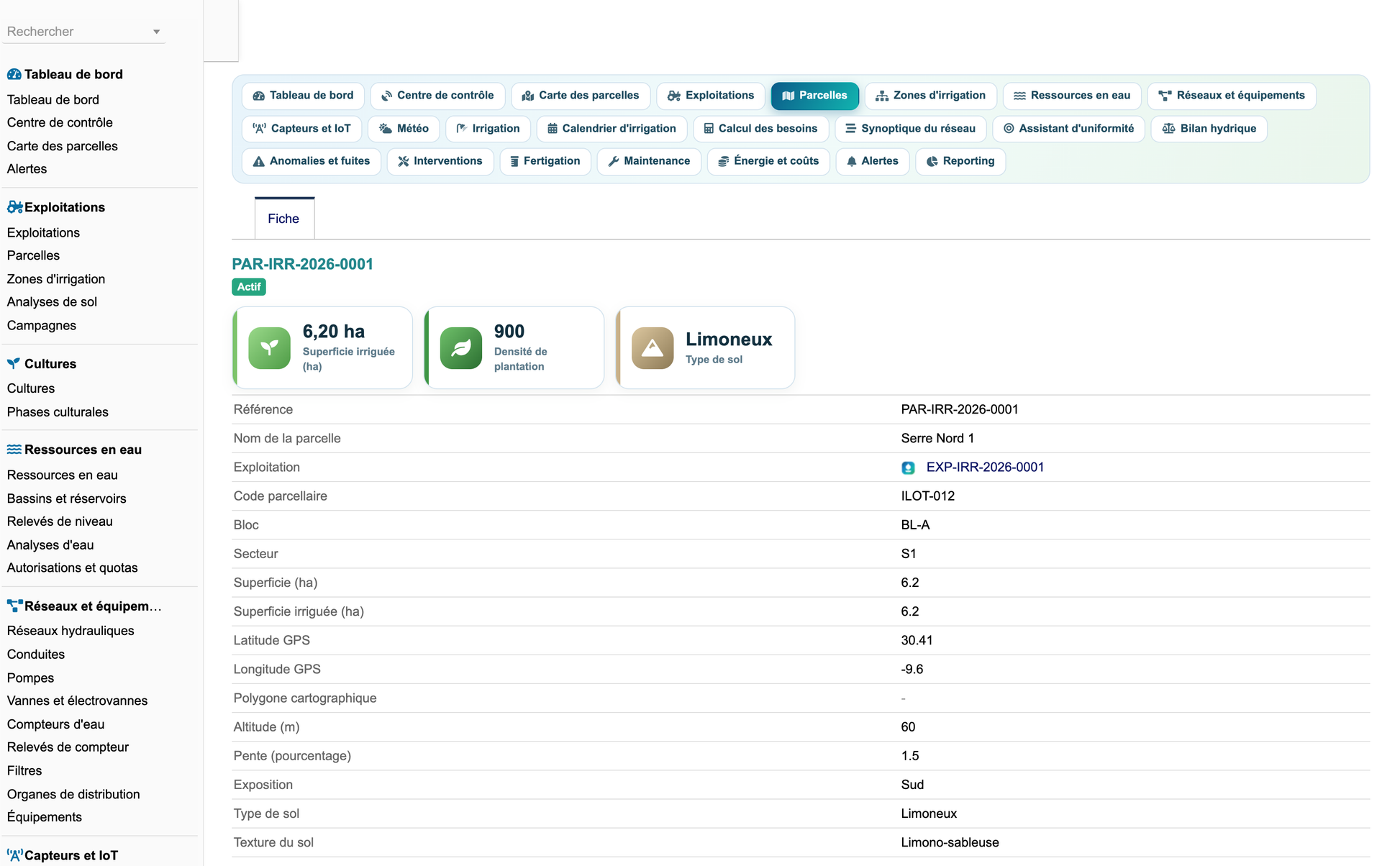Click the 6,20 ha Superficie irriguée card
Image resolution: width=1400 pixels, height=866 pixels.
point(322,348)
